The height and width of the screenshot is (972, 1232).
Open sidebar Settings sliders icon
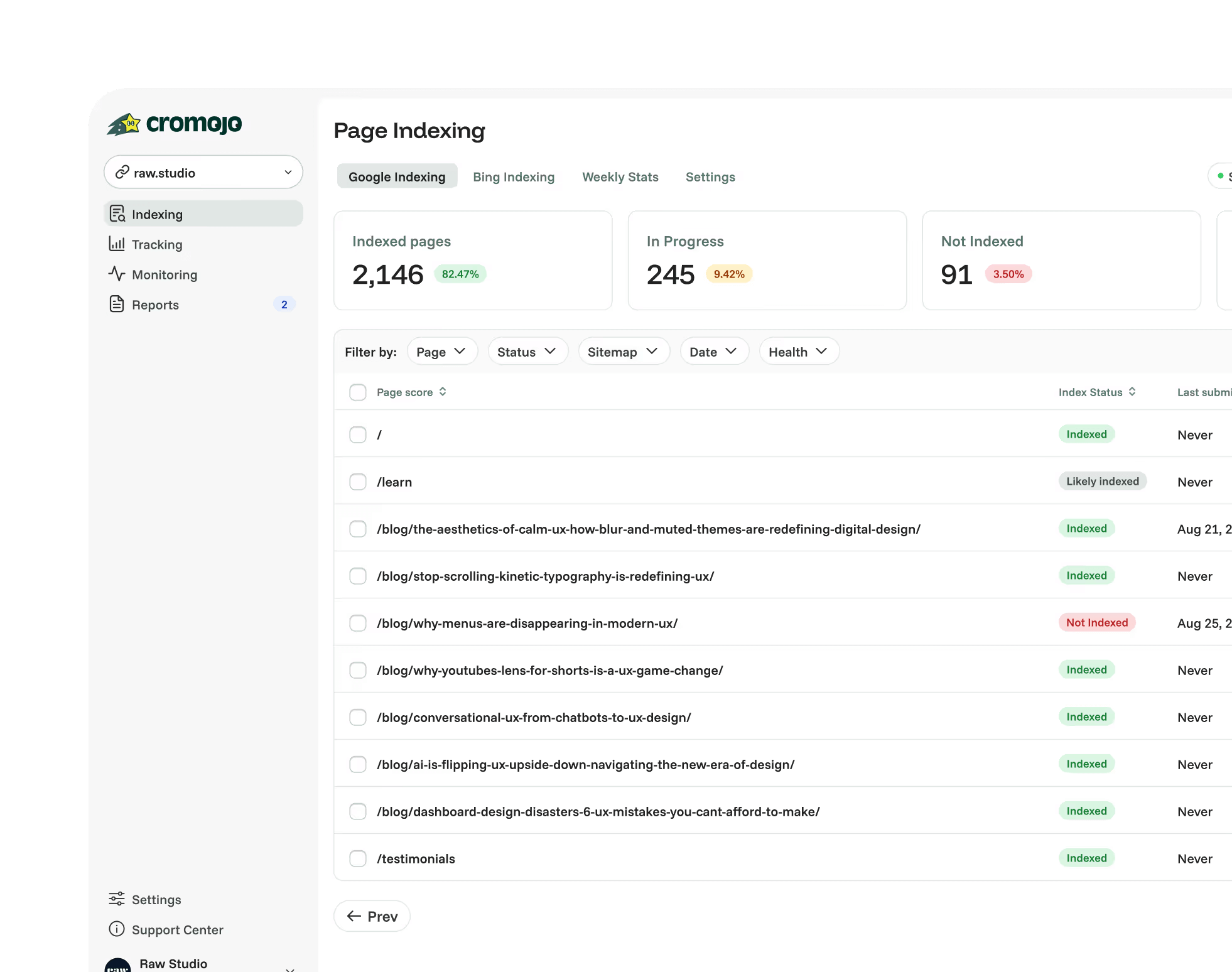point(117,899)
